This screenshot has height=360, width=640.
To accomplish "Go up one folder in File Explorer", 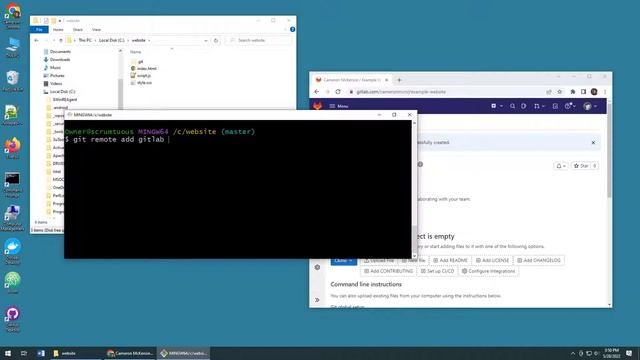I will tap(61, 40).
